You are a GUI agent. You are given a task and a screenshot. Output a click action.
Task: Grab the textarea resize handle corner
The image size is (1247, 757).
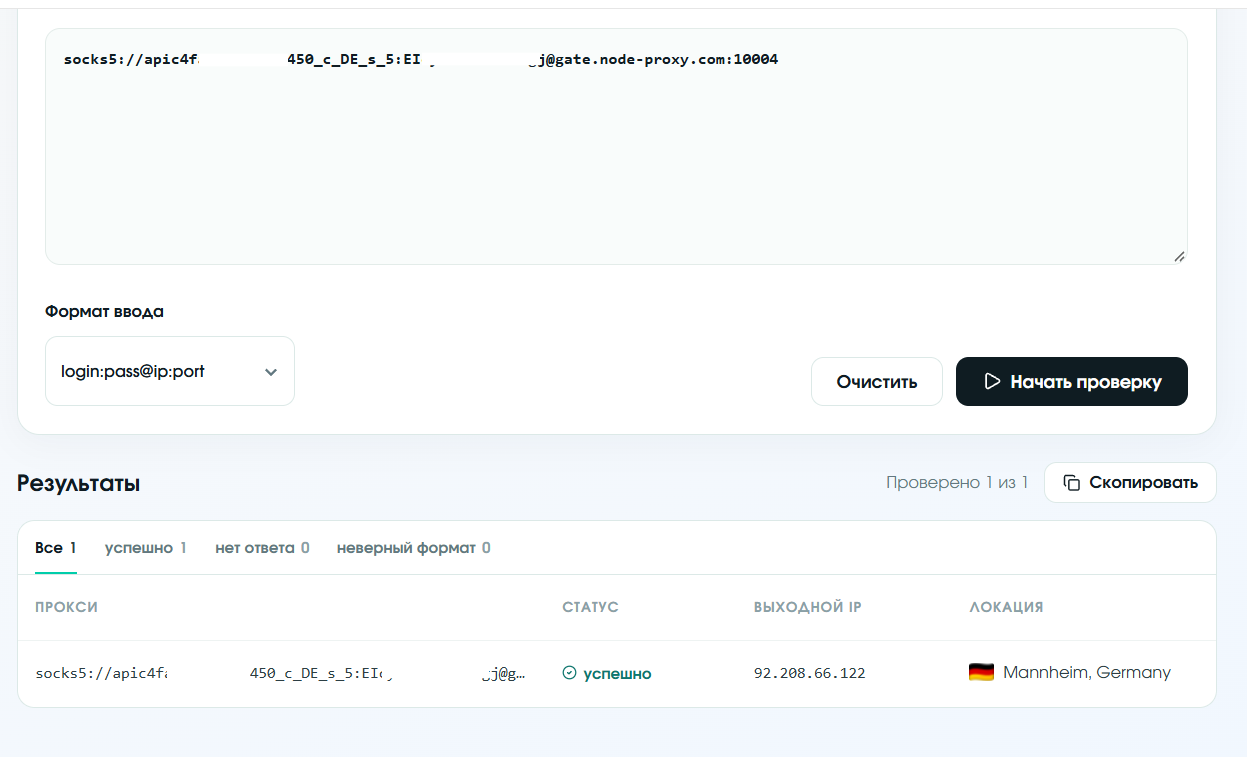(x=1179, y=256)
